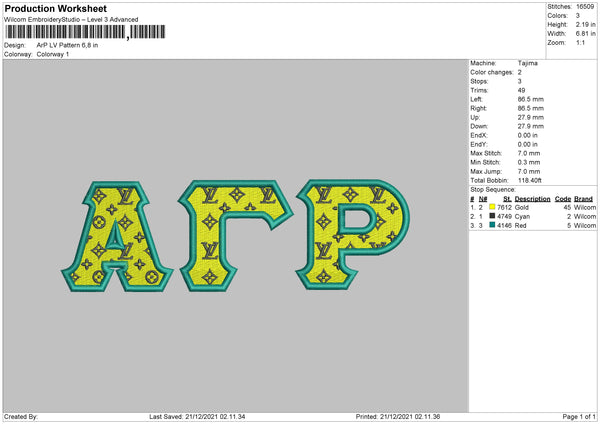This screenshot has height=424, width=600.
Task: Click Total Bobbin value '118.40ft'
Action: pos(530,180)
